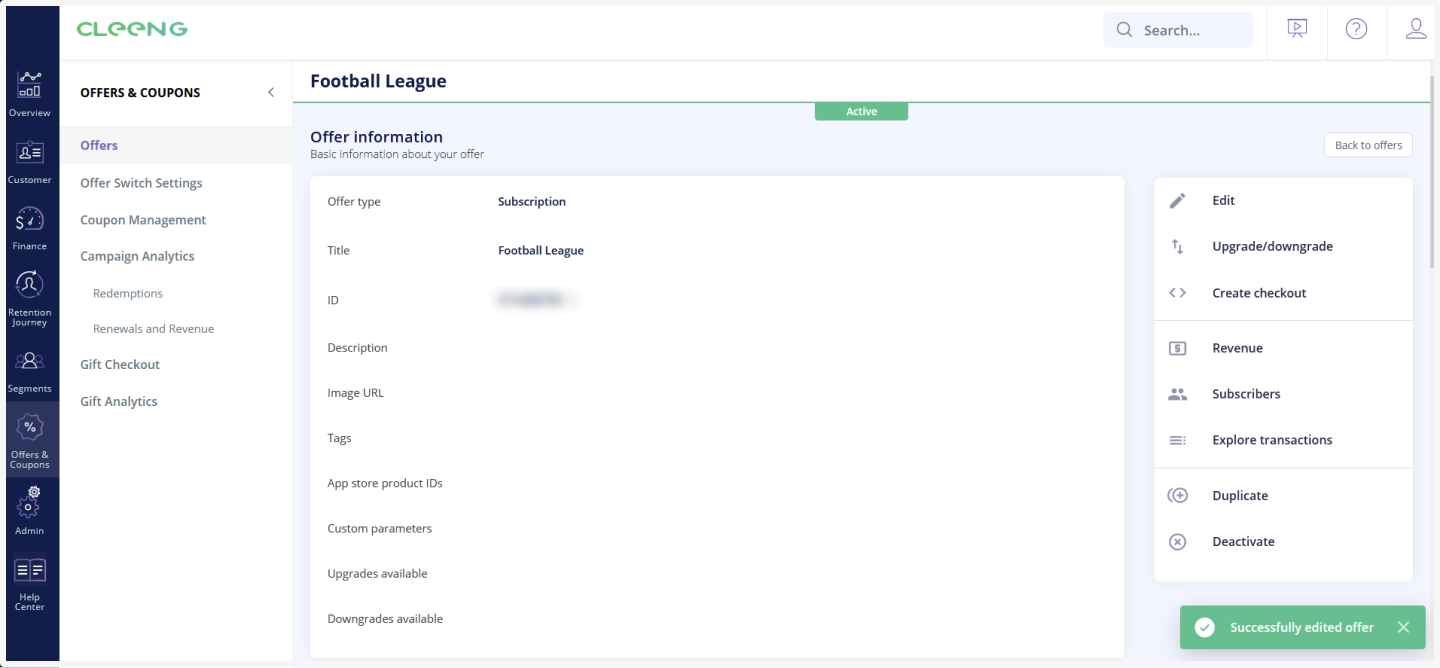
Task: Focus the Search input field
Action: (x=1178, y=30)
